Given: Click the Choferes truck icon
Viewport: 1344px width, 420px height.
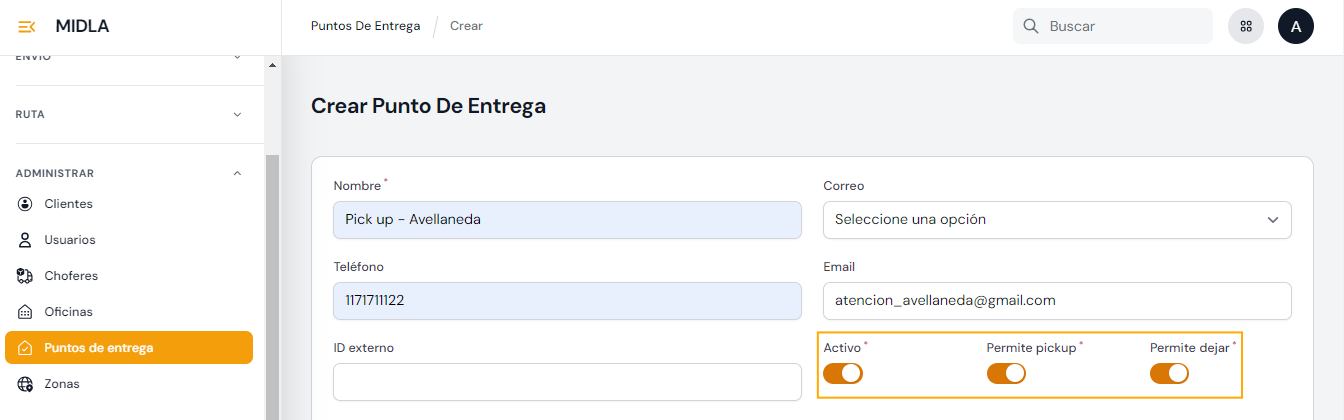Looking at the screenshot, I should tap(26, 276).
